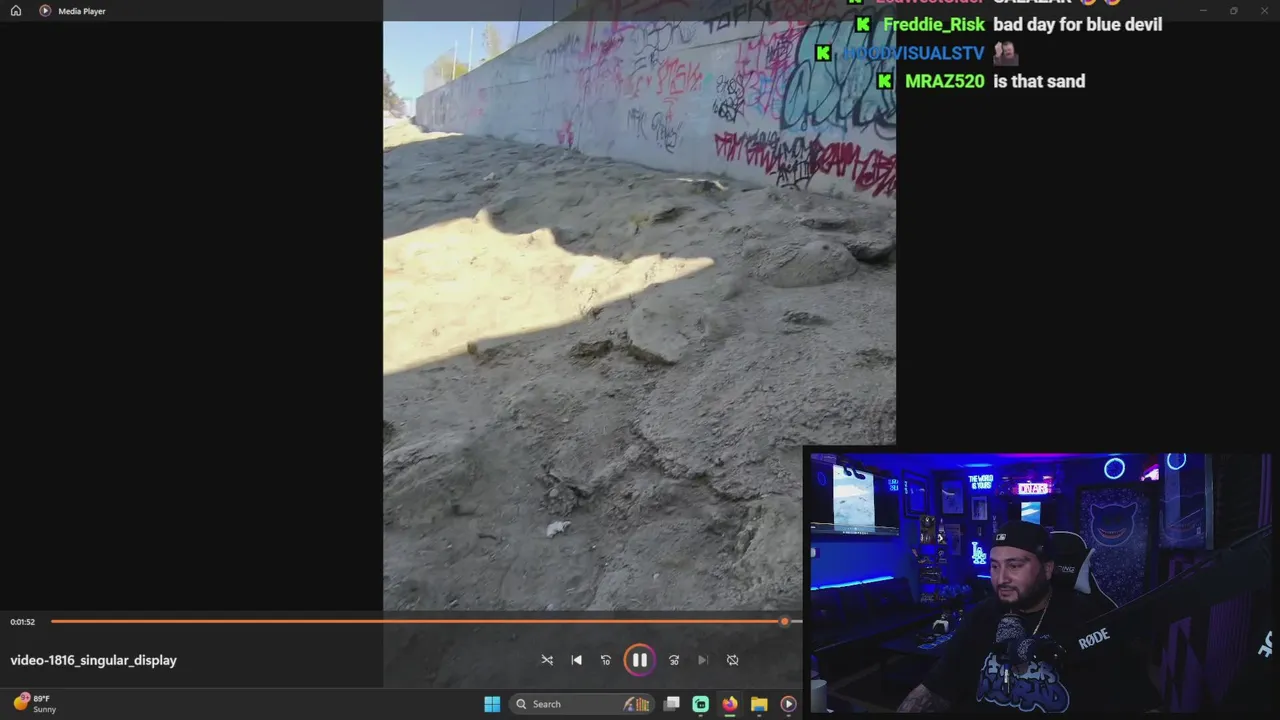Maximize the Media Player window
1280x720 pixels.
coord(1233,11)
